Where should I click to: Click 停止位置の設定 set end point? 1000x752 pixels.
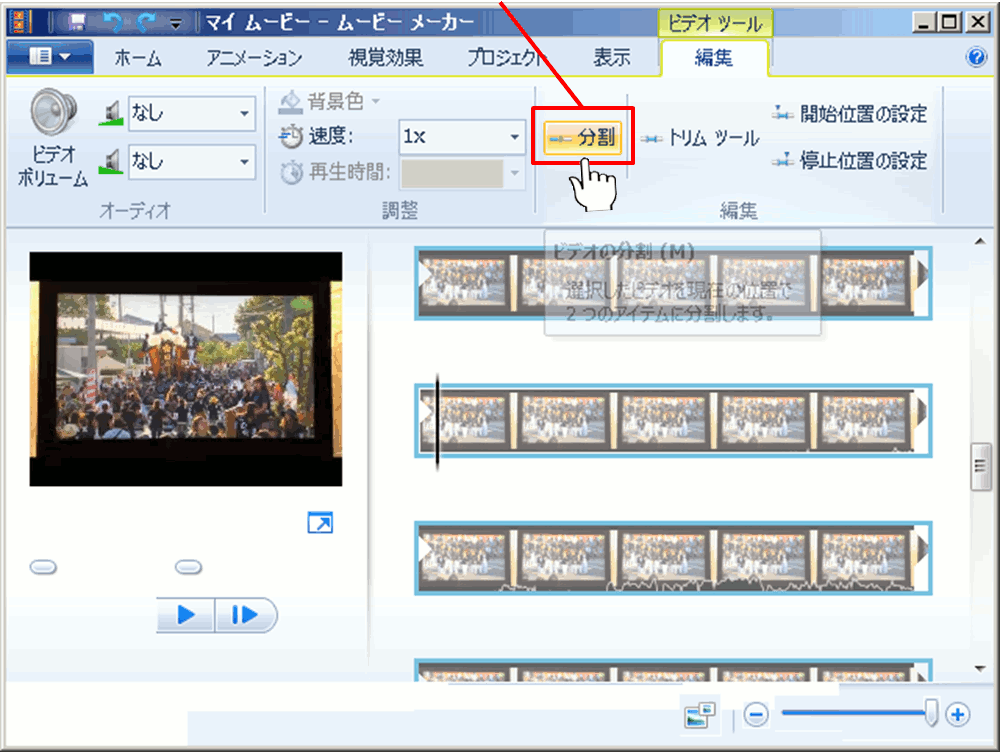tap(851, 160)
